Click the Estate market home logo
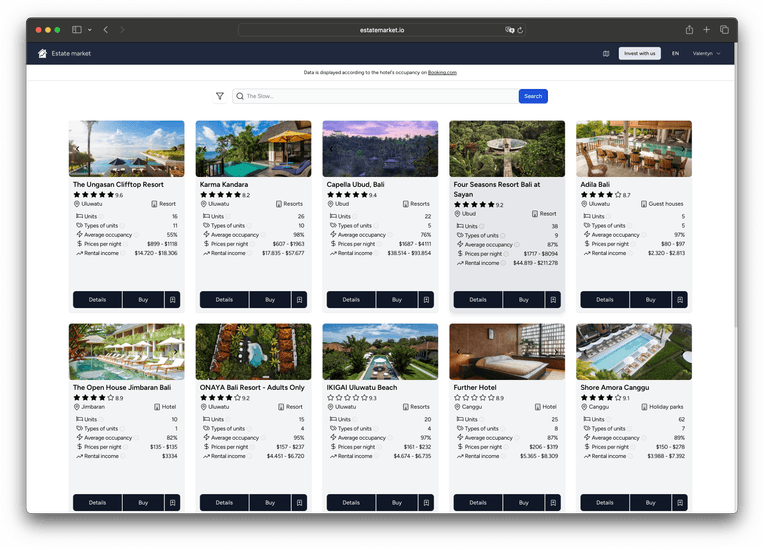Image resolution: width=764 pixels, height=548 pixels. (x=64, y=53)
